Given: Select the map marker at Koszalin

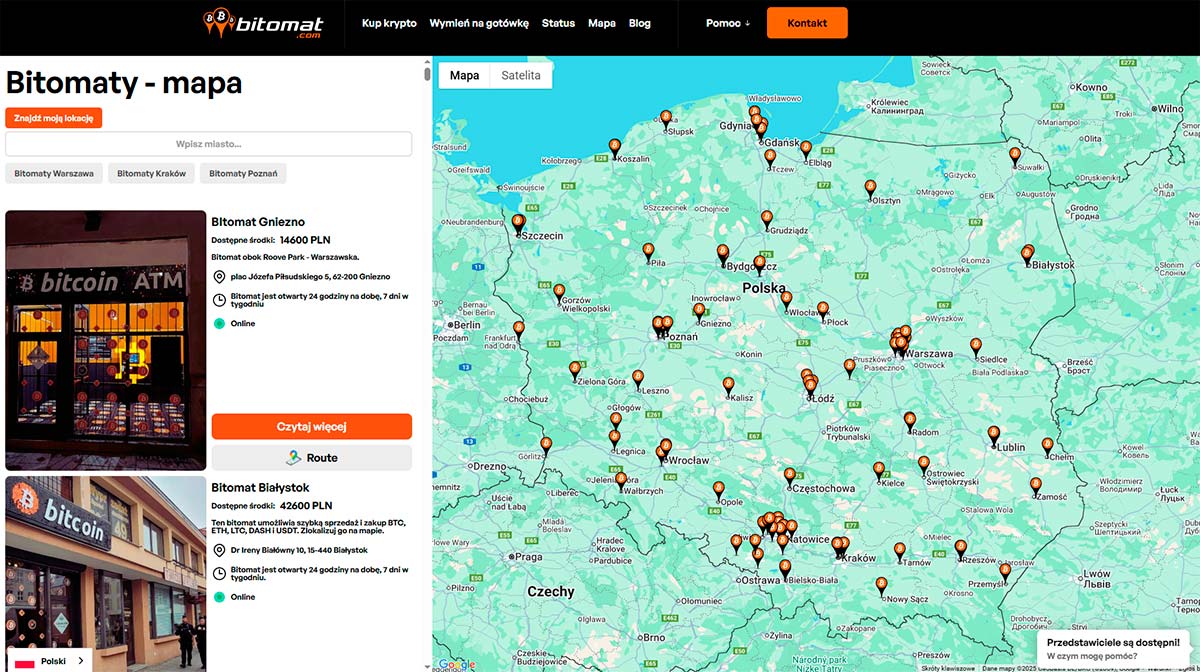Looking at the screenshot, I should click(x=615, y=146).
